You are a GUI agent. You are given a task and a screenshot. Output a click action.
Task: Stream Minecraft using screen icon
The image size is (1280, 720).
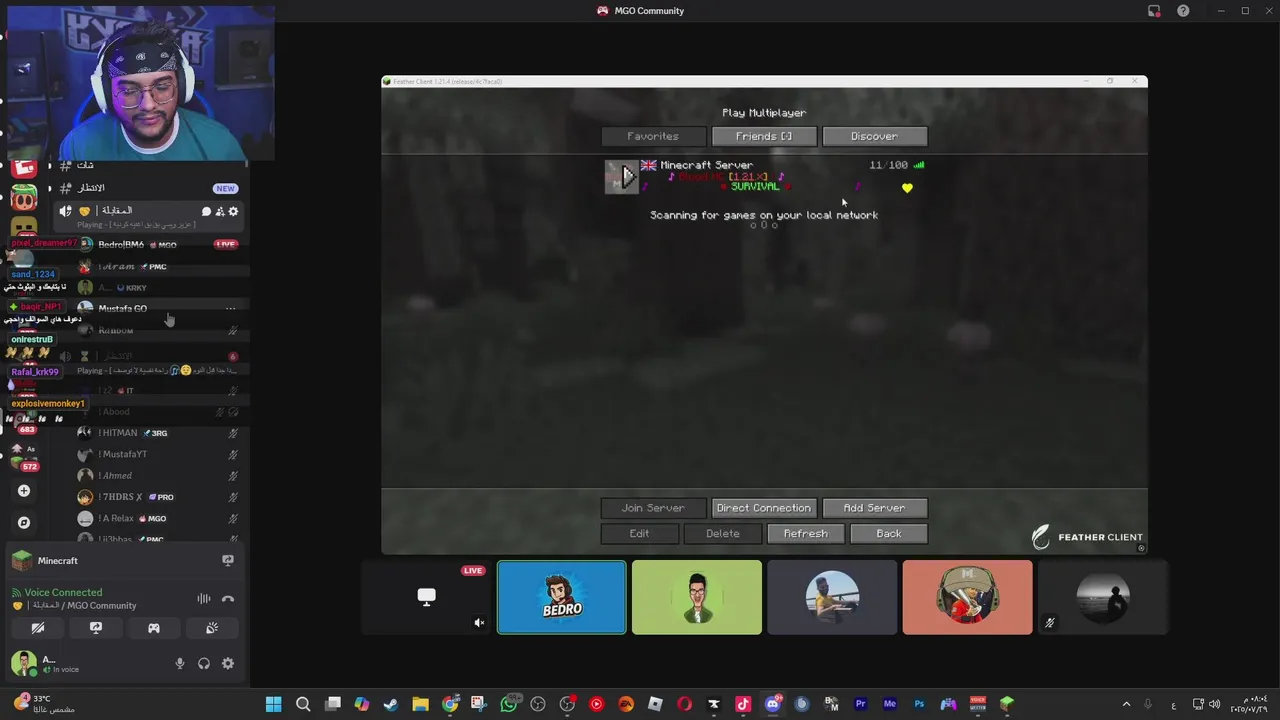[228, 561]
